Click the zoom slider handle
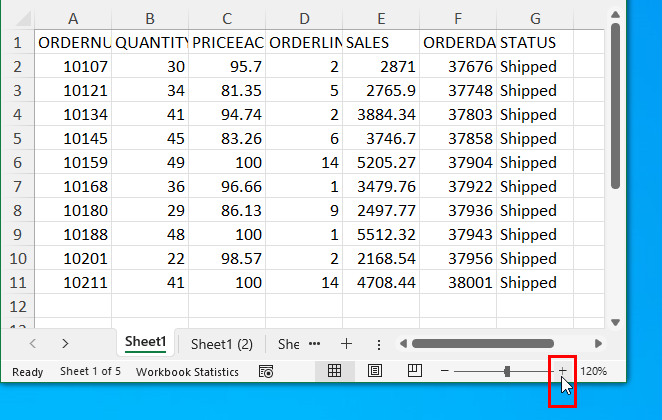 coord(507,371)
